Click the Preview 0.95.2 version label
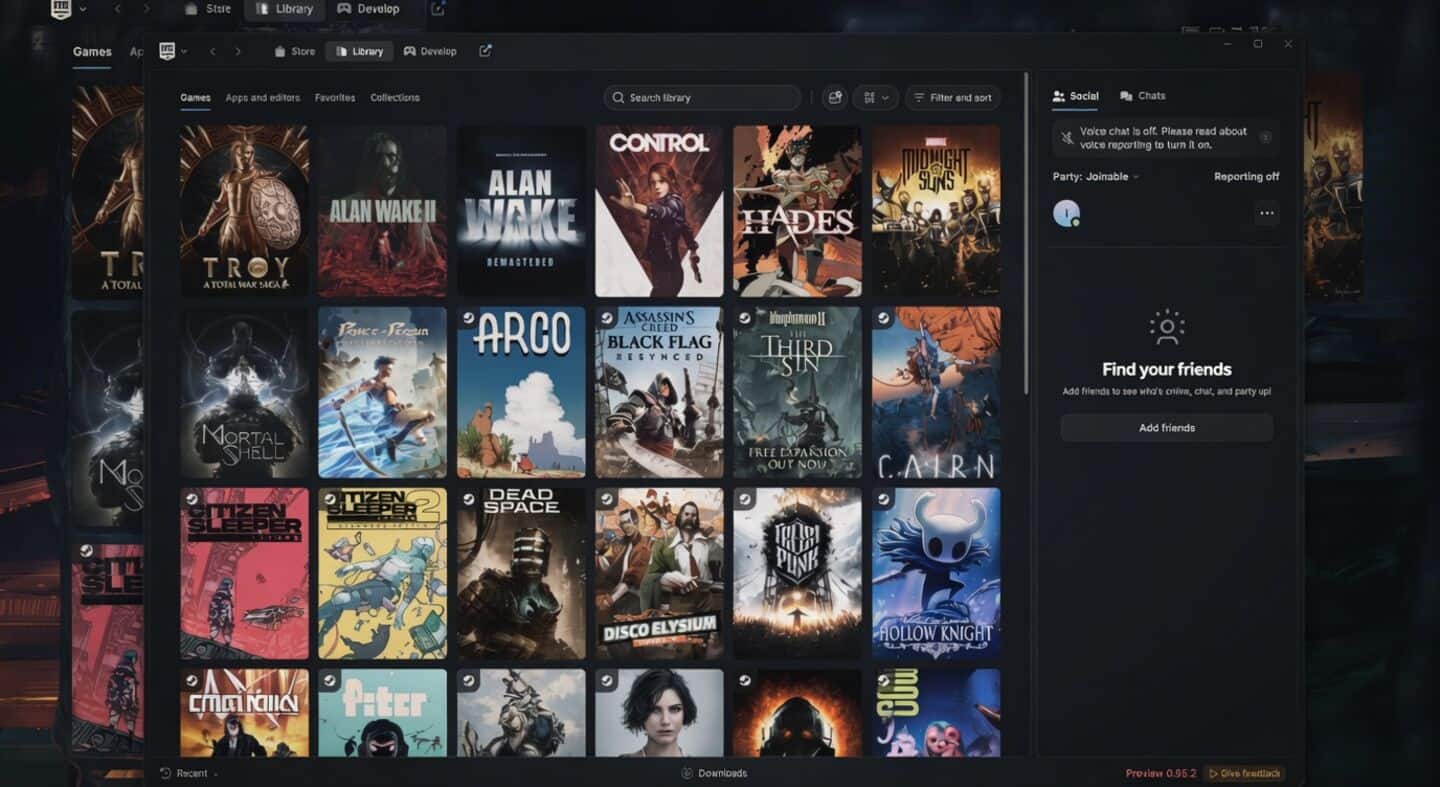 pyautogui.click(x=1161, y=773)
